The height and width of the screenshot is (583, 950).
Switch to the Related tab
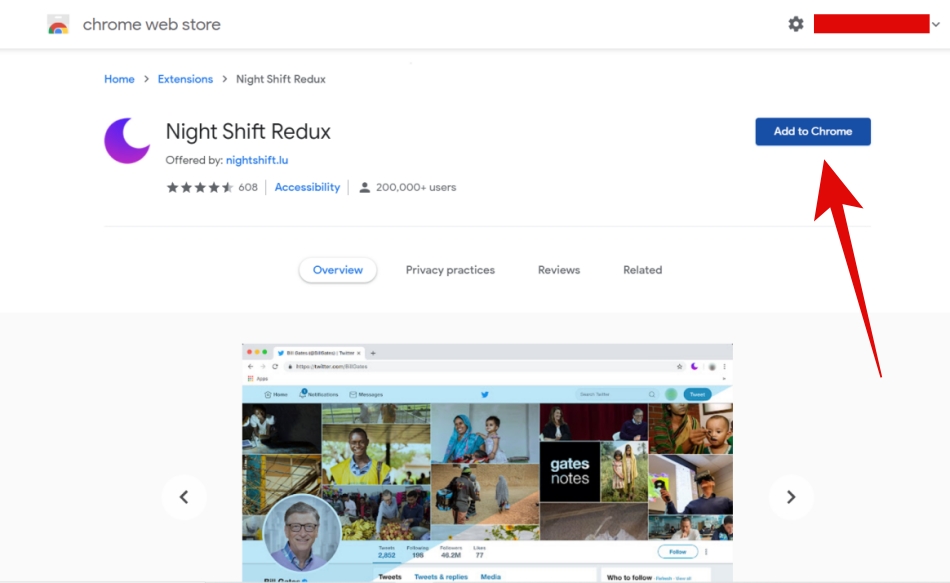click(642, 270)
